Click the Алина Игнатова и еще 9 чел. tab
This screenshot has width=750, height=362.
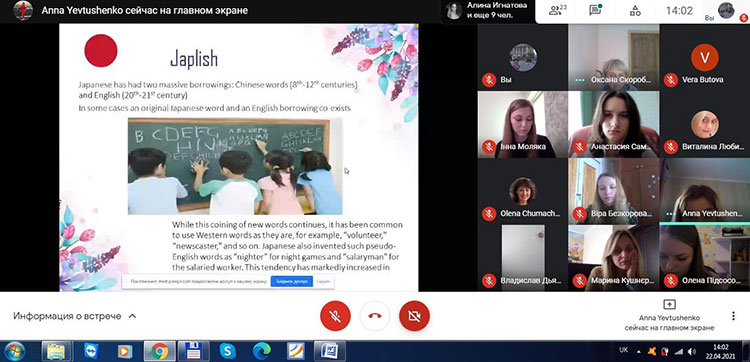pos(487,11)
